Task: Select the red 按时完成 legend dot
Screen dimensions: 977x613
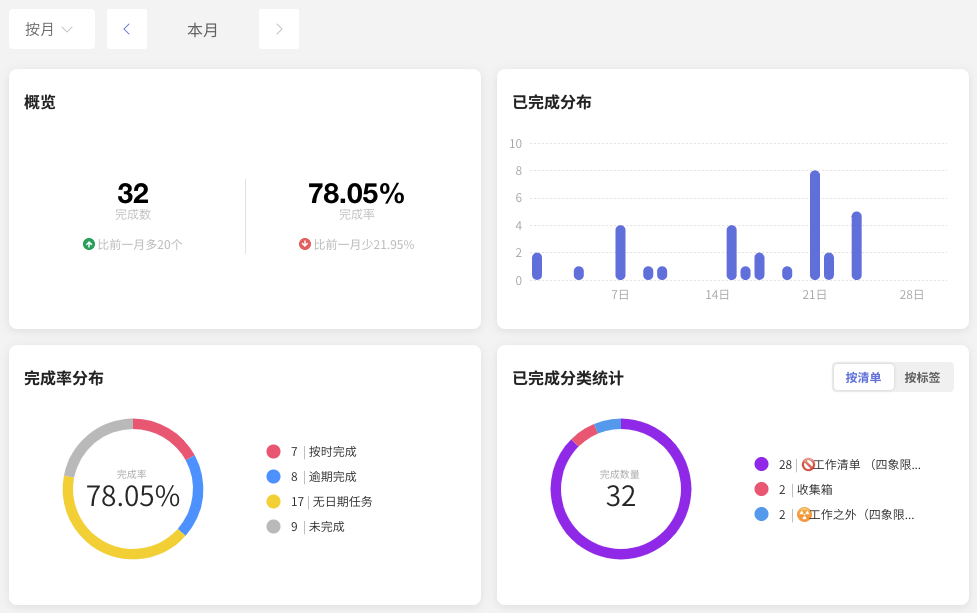Action: tap(273, 452)
